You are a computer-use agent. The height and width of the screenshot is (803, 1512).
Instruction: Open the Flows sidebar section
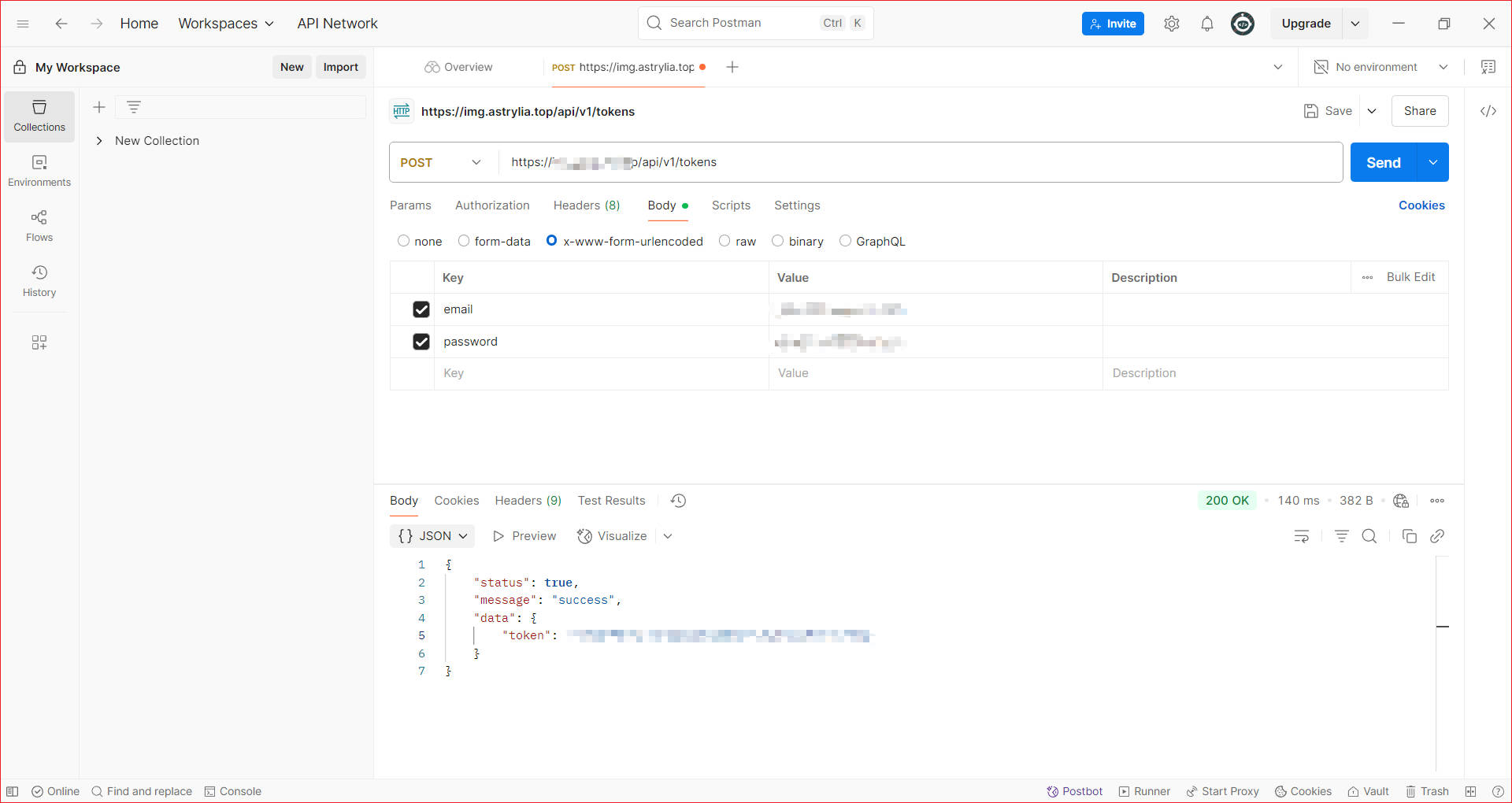39,227
